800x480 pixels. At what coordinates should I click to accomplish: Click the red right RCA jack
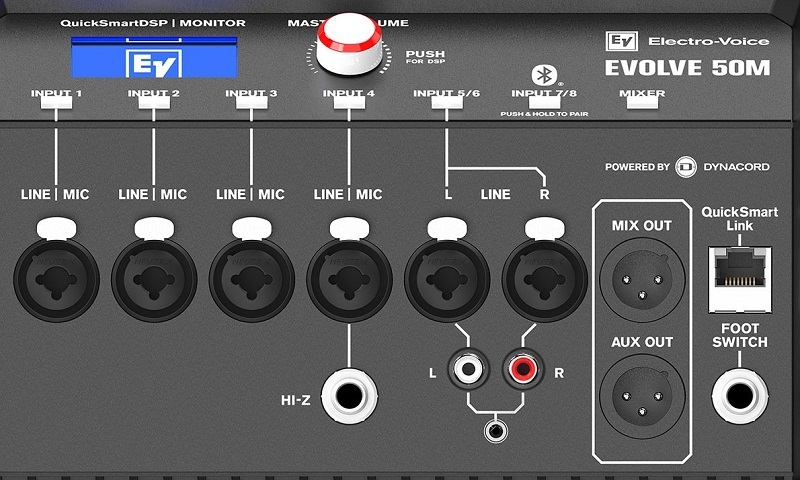pyautogui.click(x=523, y=368)
